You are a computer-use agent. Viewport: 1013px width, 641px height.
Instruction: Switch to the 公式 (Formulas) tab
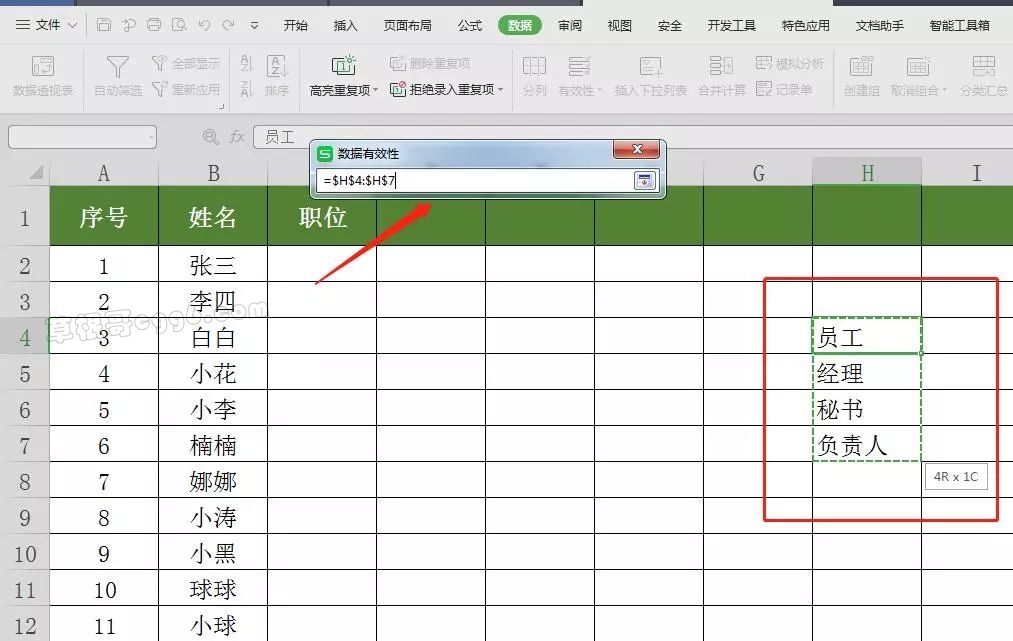tap(470, 25)
